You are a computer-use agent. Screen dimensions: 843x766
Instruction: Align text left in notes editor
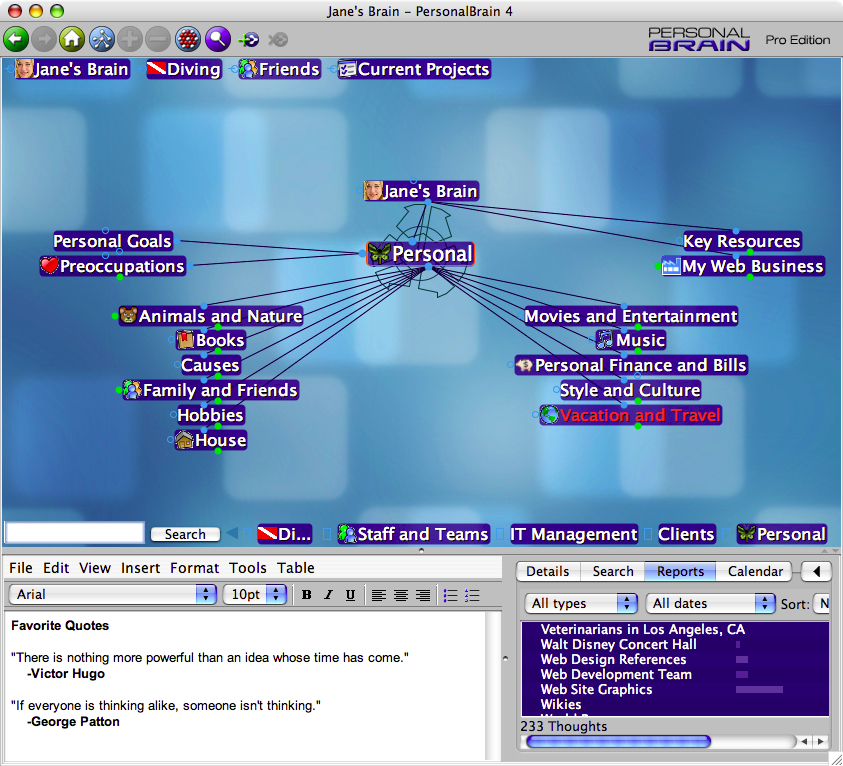(x=378, y=595)
